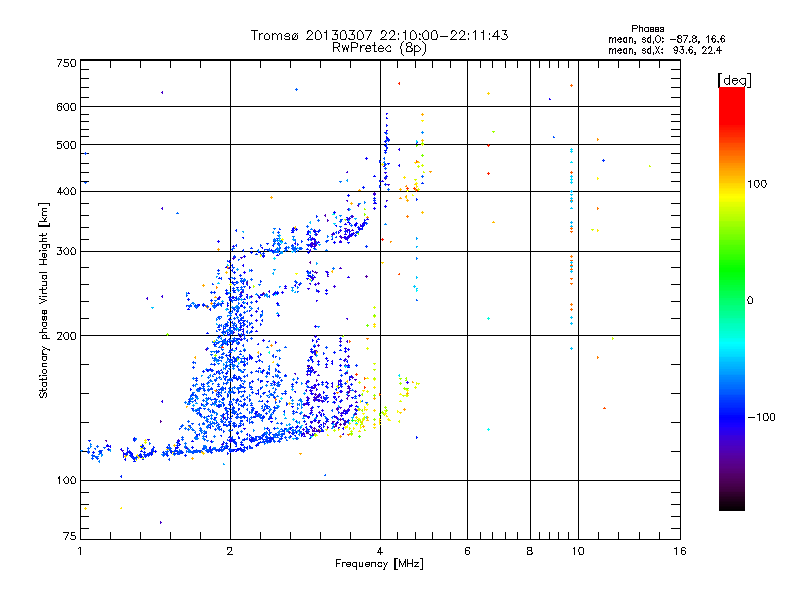Click the colorbar tick label "0"

pos(750,301)
